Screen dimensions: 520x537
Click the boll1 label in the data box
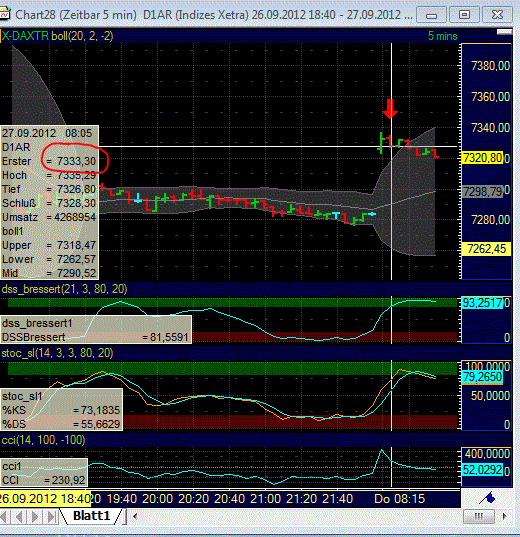(x=13, y=232)
